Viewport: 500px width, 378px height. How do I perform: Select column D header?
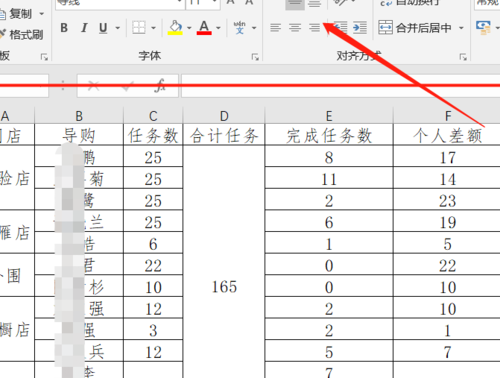(224, 116)
